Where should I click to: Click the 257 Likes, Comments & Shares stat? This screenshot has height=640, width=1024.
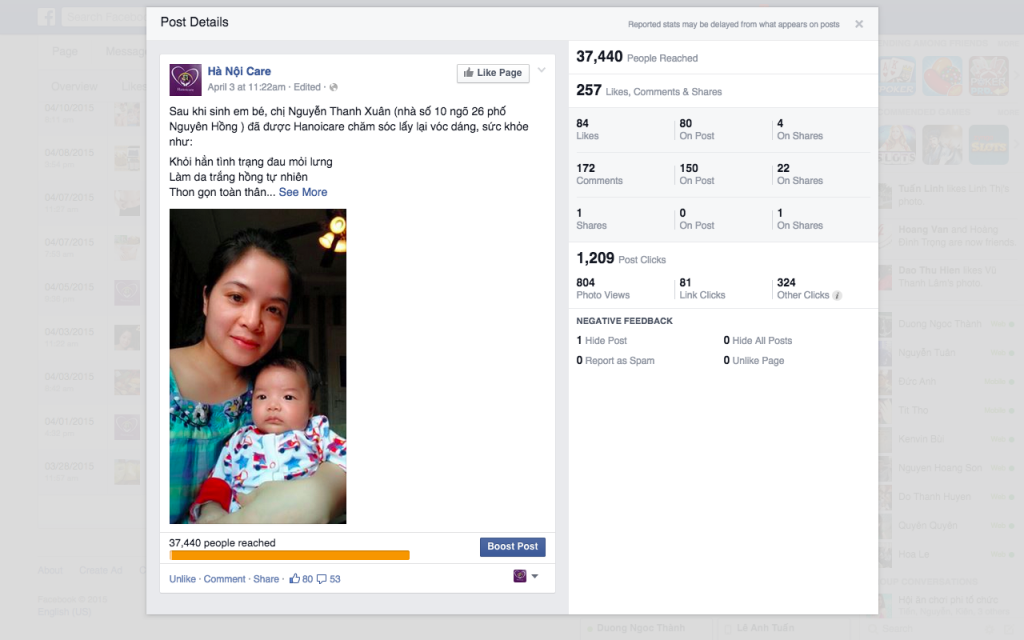point(649,91)
